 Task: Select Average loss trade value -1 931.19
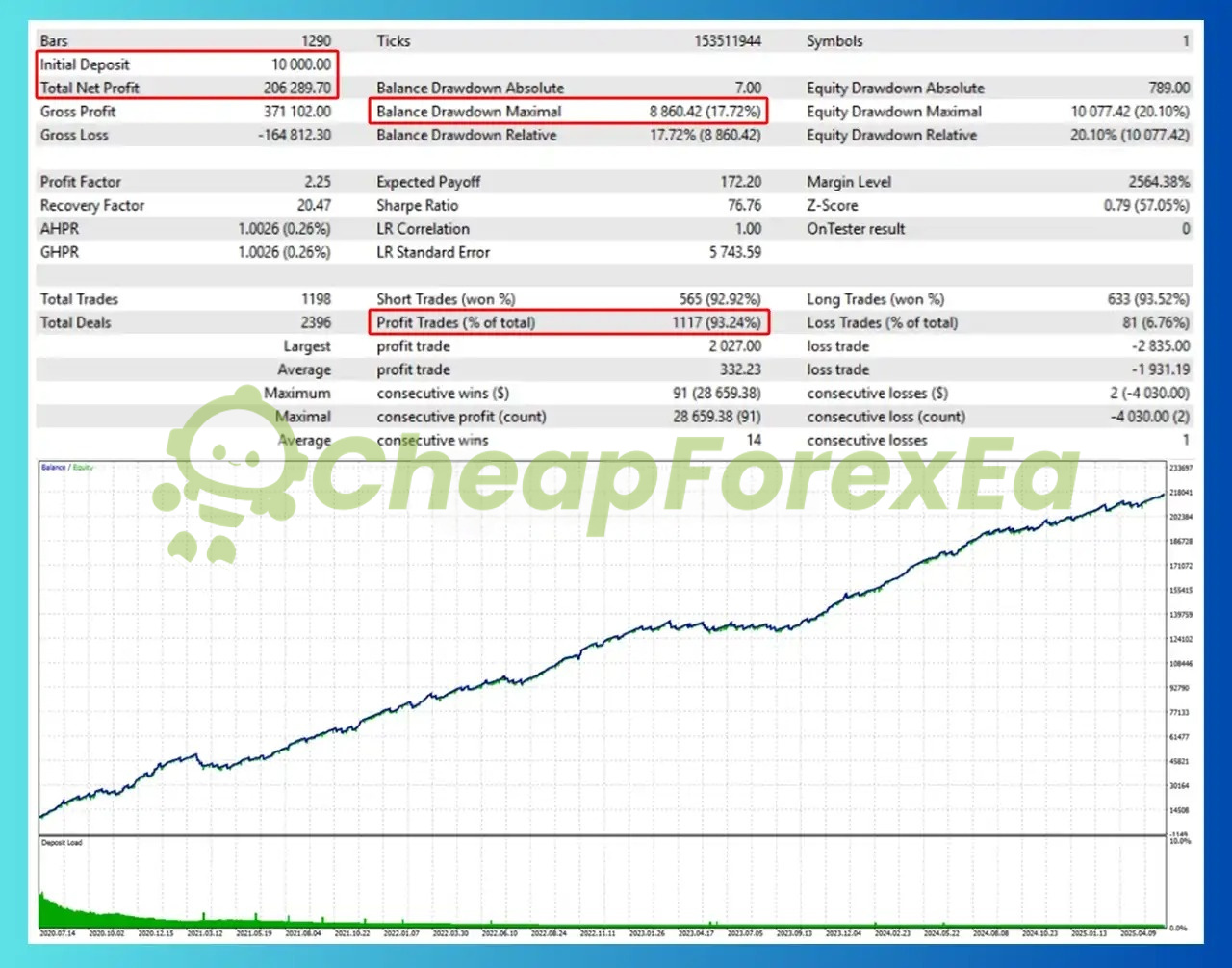(1161, 369)
